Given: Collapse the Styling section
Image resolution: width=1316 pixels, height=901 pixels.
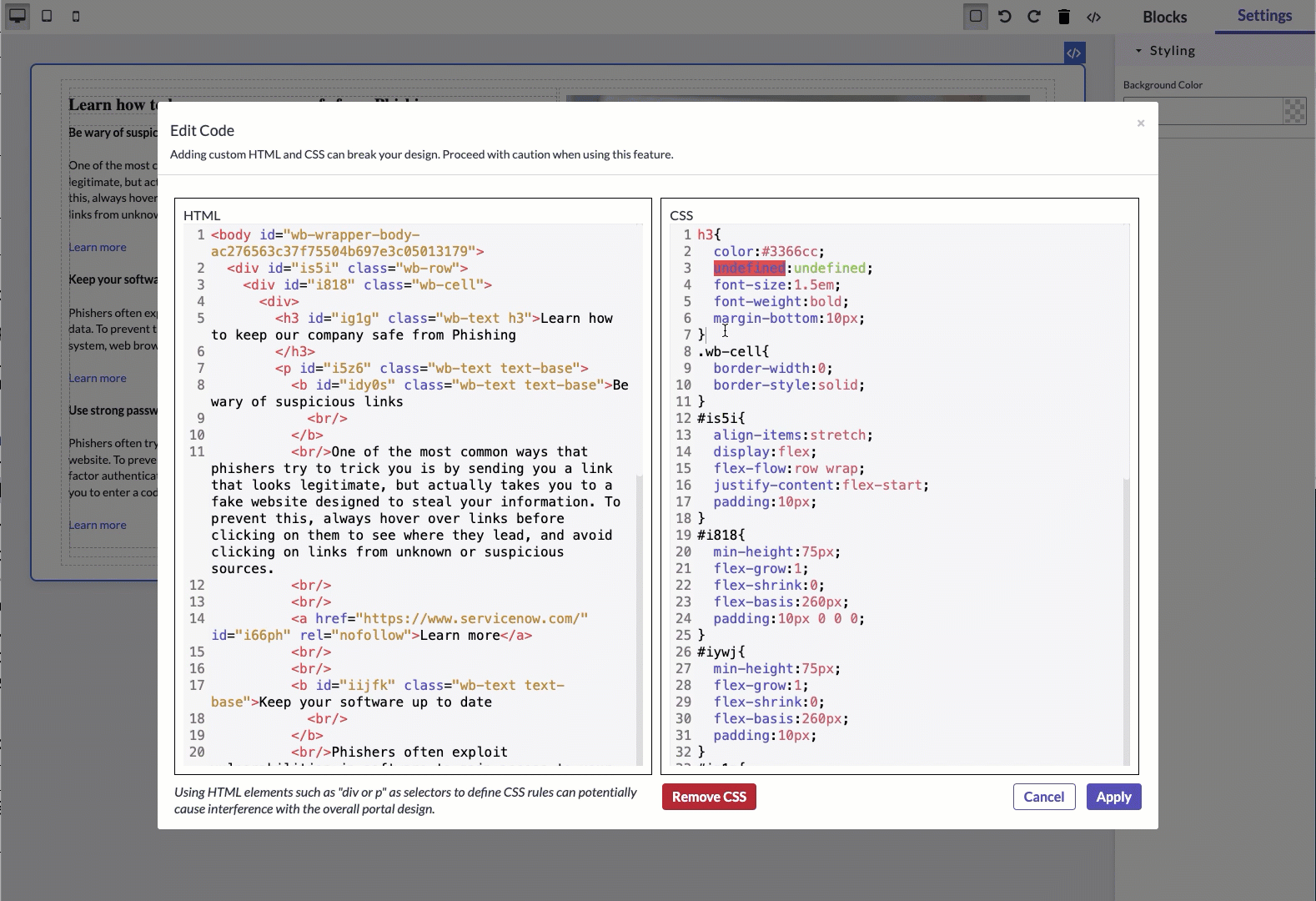Looking at the screenshot, I should coord(1165,51).
